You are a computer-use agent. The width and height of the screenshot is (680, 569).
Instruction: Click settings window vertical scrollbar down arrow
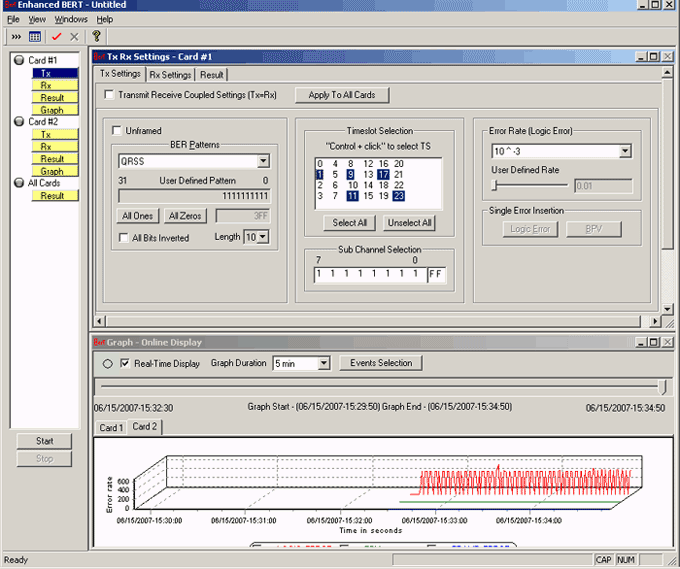tap(667, 309)
